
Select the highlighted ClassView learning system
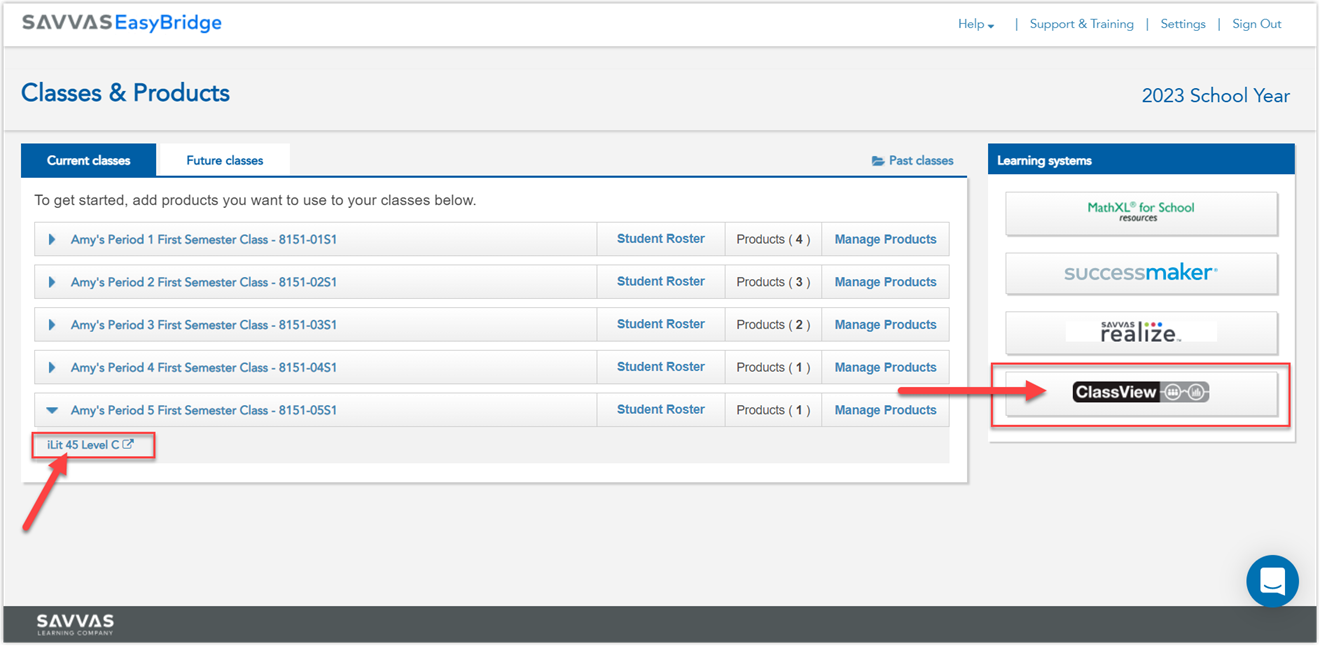[x=1140, y=392]
